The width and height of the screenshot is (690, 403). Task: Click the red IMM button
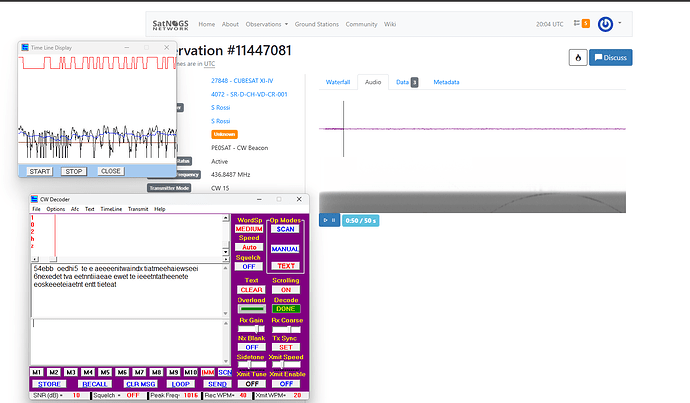point(208,372)
